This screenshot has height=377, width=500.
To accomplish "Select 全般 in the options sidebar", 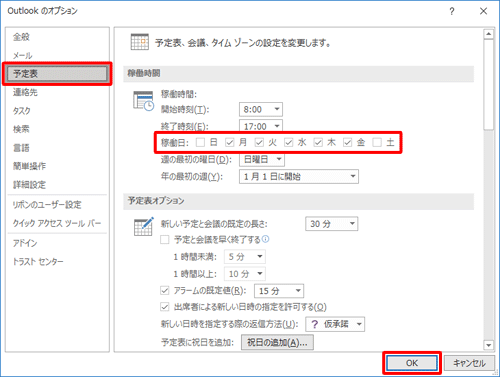I will pyautogui.click(x=57, y=37).
